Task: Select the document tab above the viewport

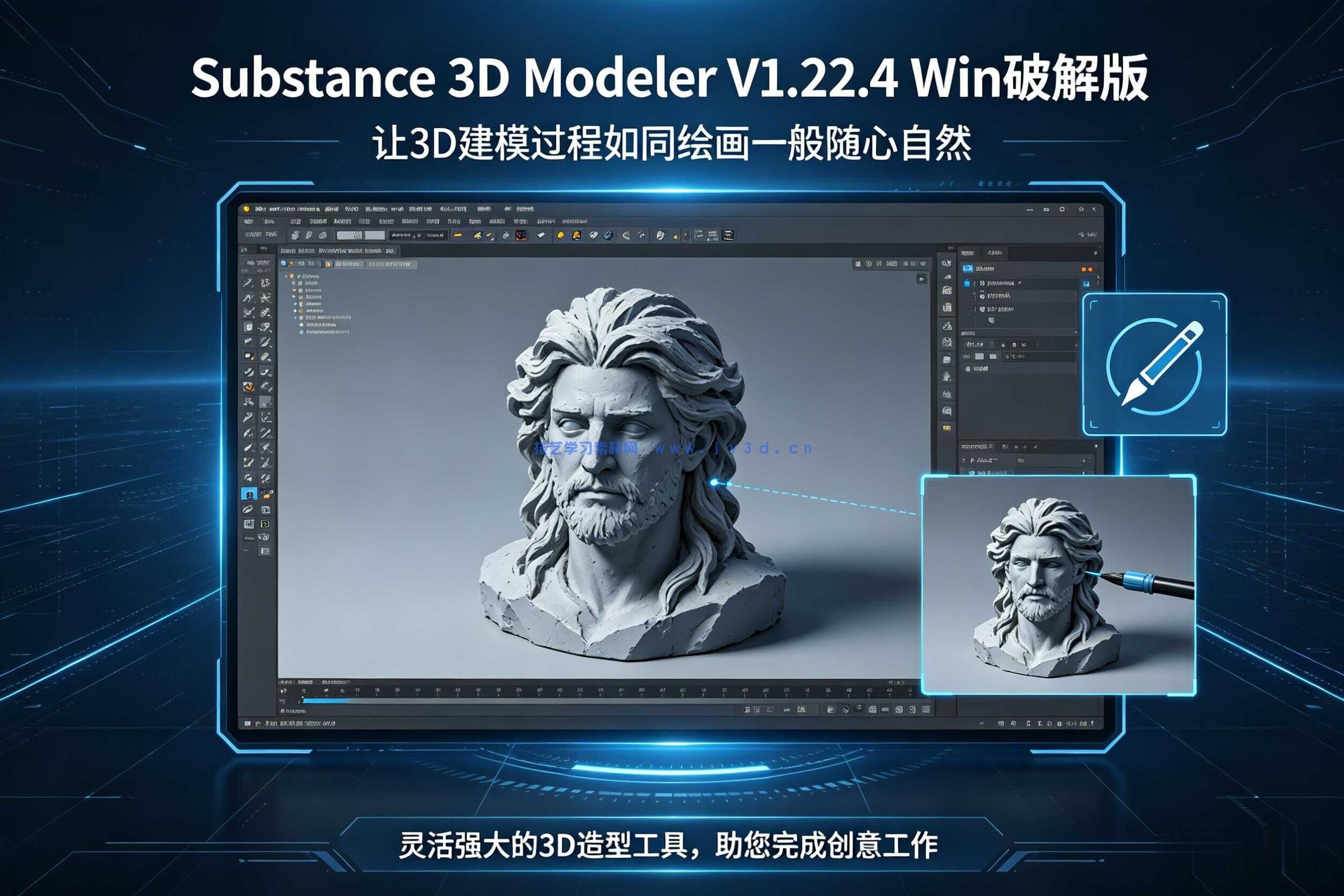Action: click(338, 250)
